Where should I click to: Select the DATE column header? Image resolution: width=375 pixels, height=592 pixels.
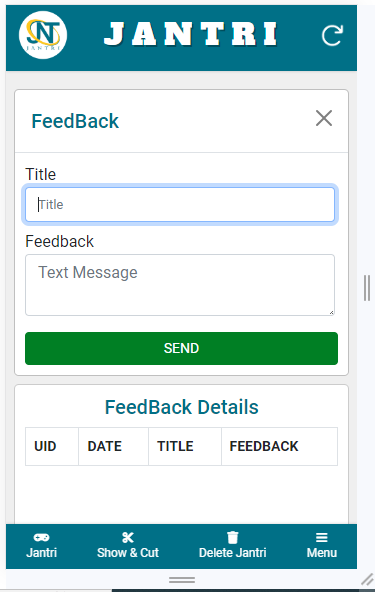pos(105,446)
